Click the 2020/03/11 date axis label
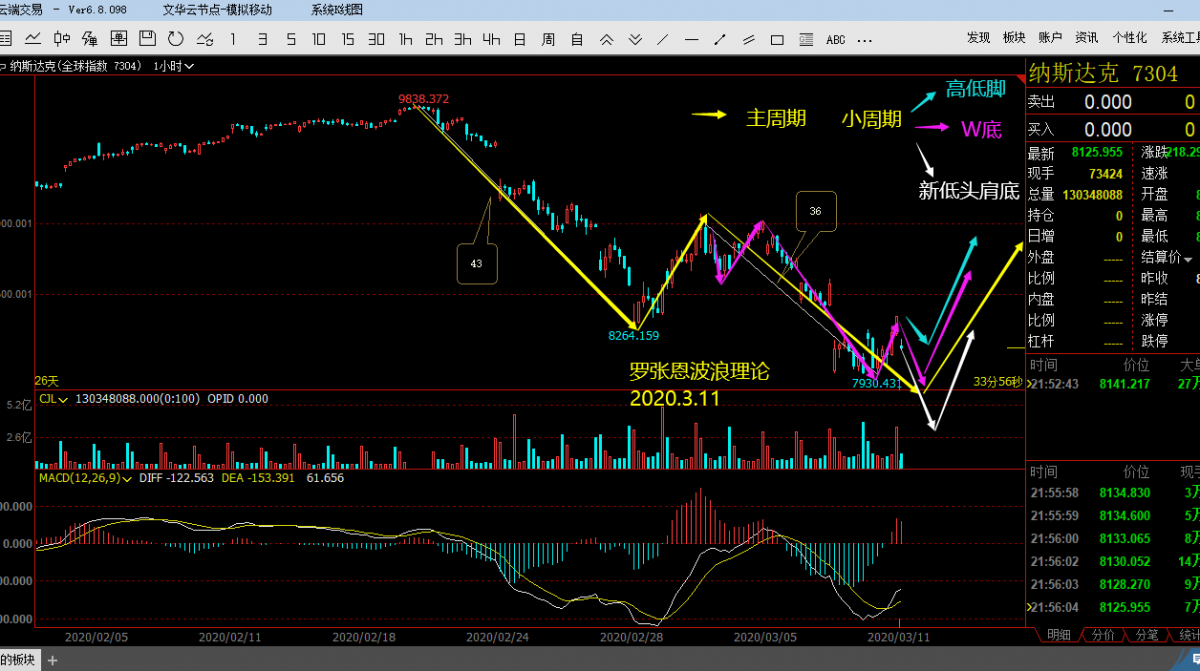The image size is (1200, 671). [x=899, y=636]
